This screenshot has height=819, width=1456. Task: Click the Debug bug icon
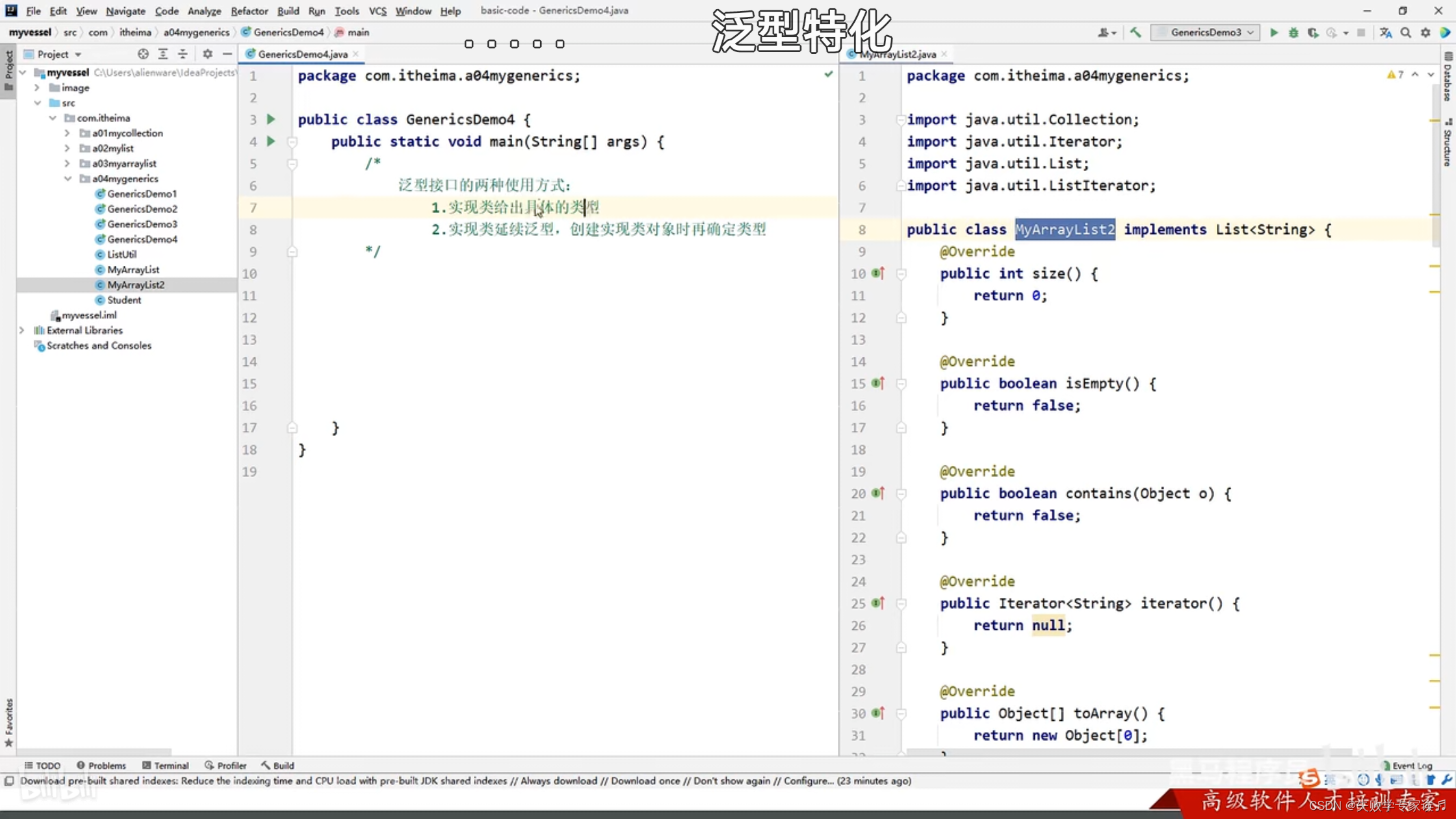(x=1293, y=32)
